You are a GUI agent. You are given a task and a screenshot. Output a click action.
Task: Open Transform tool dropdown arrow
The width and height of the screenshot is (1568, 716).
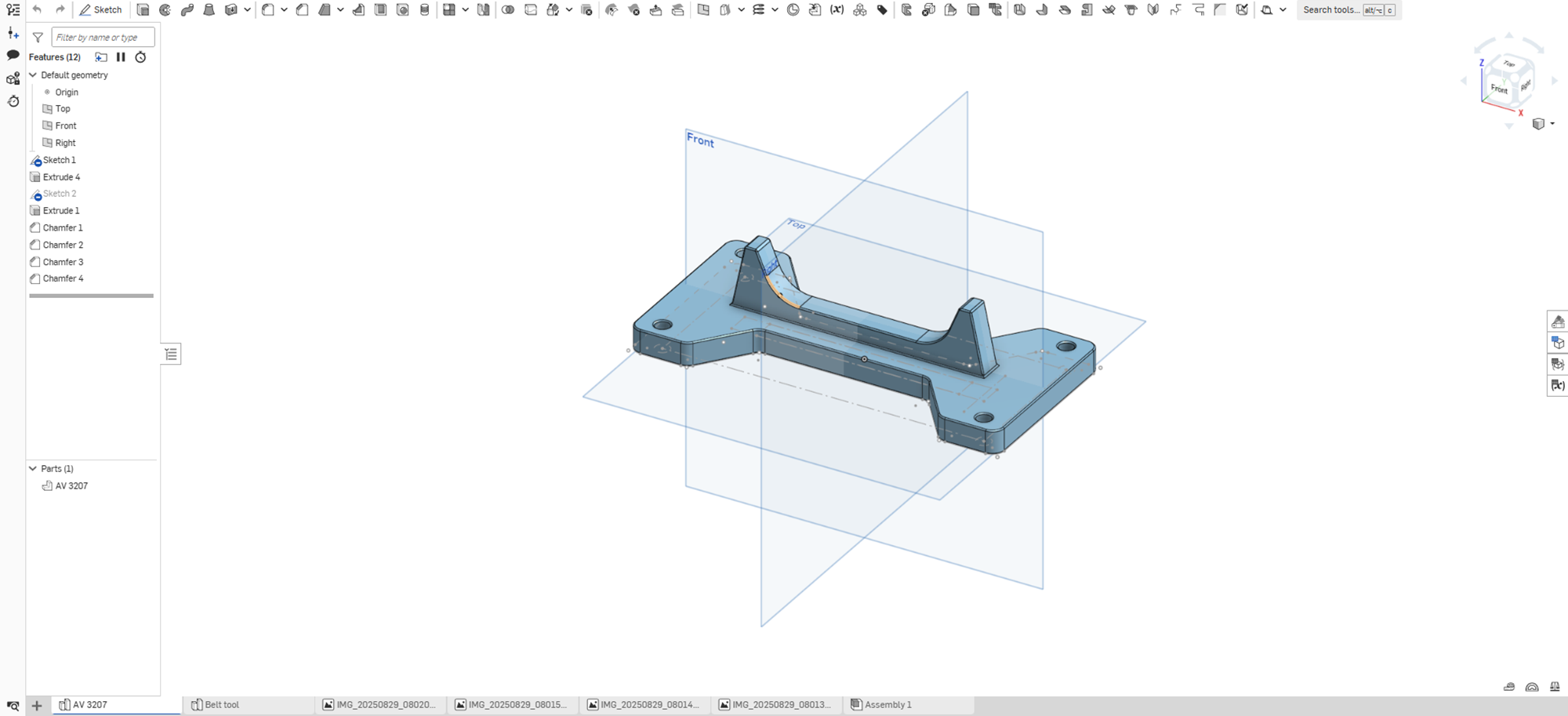tap(568, 10)
